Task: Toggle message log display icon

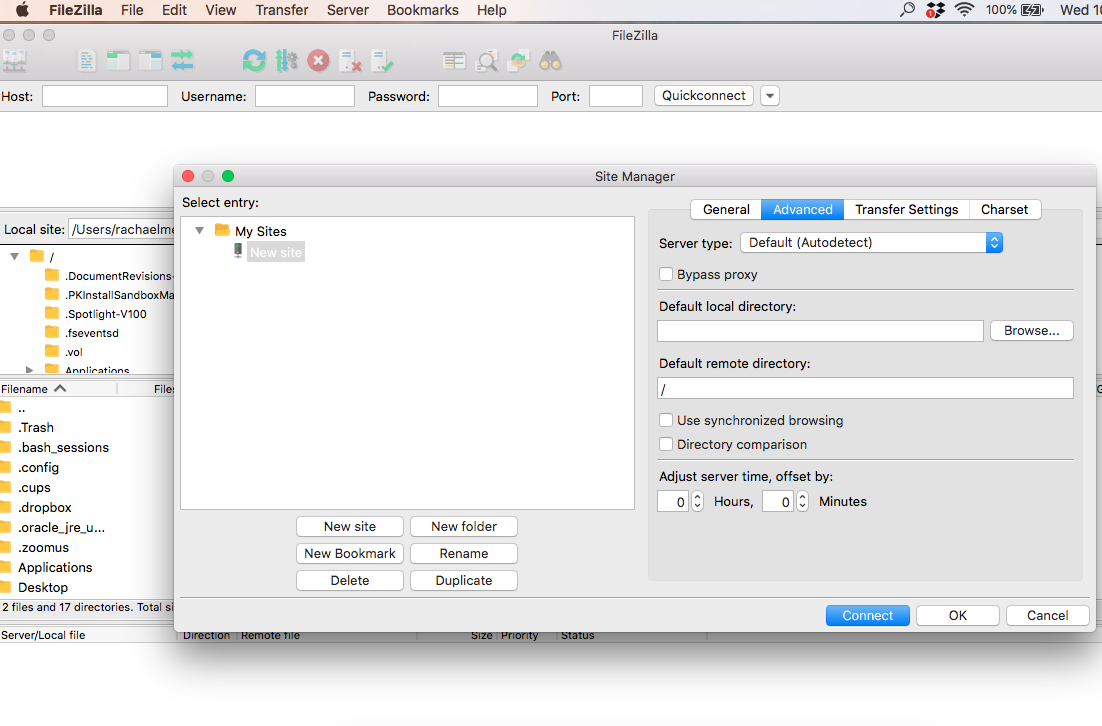Action: [88, 61]
